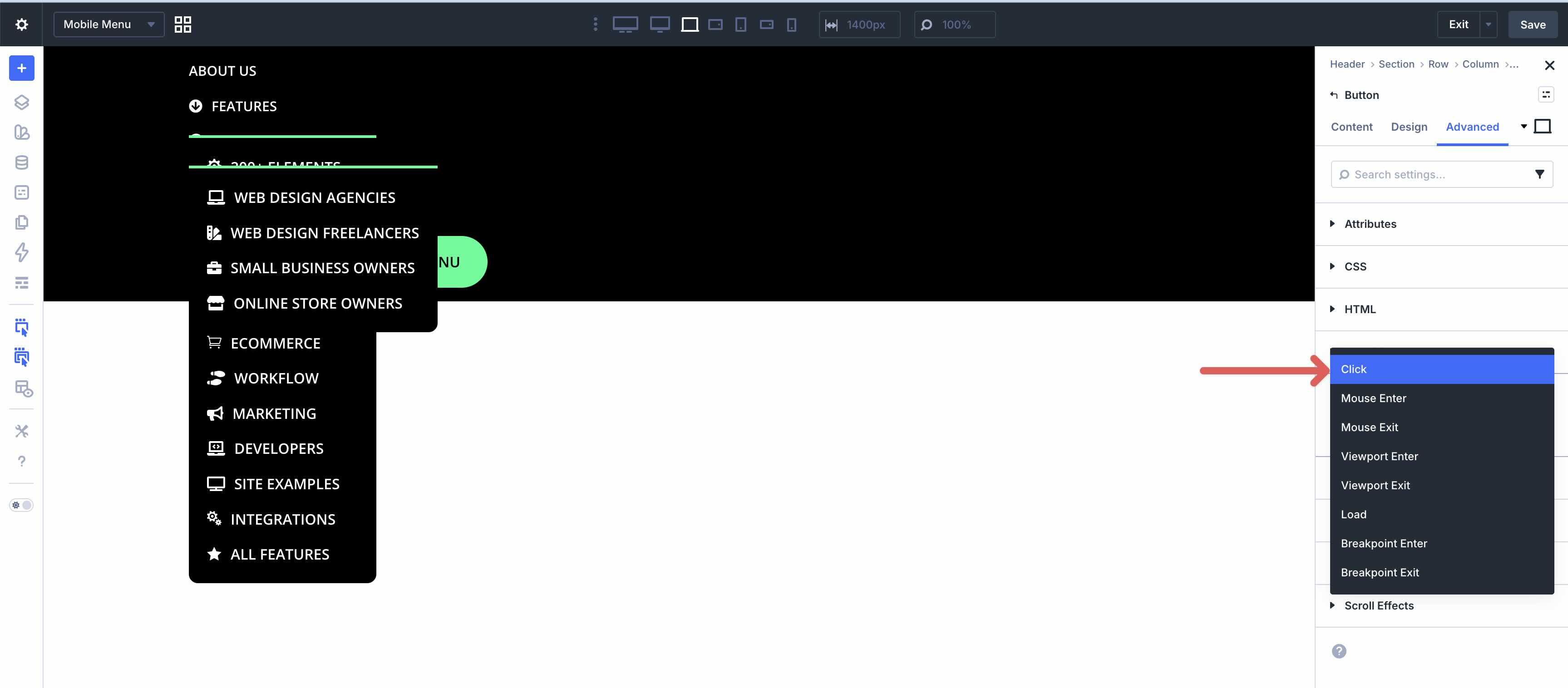This screenshot has height=688, width=1568.
Task: Open the wrench tools icon in the sidebar
Action: tap(21, 431)
